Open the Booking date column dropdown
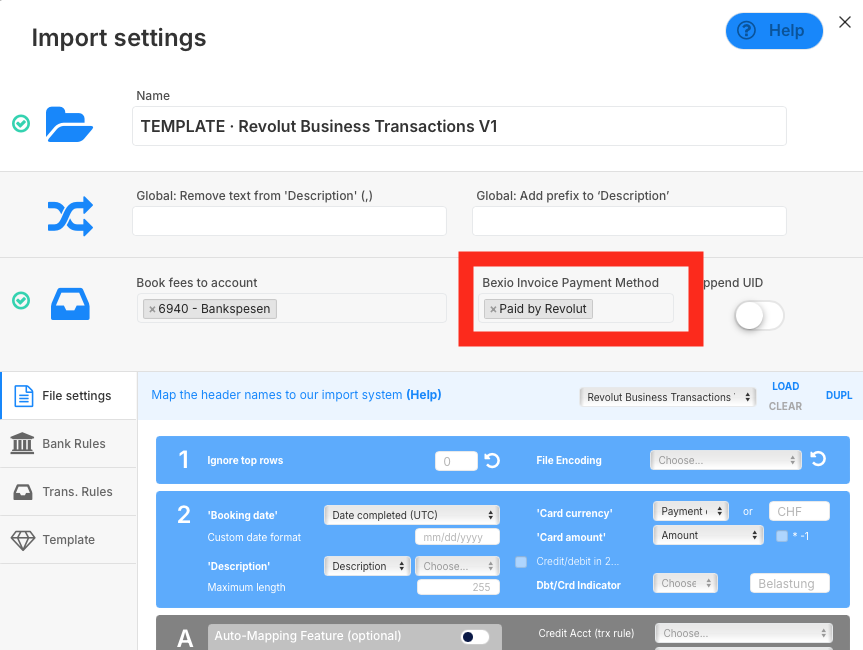 [411, 515]
